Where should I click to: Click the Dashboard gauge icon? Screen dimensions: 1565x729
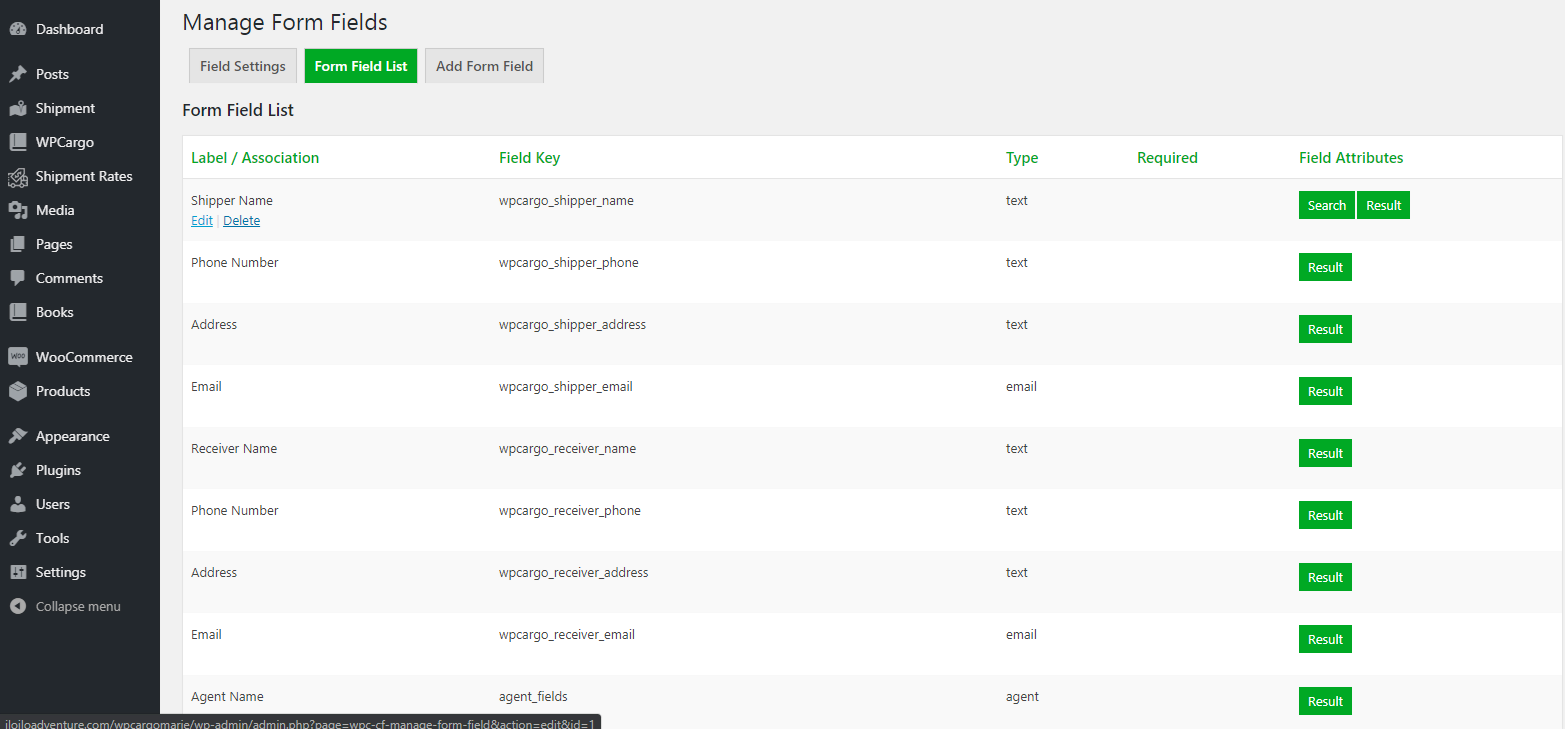click(x=17, y=29)
